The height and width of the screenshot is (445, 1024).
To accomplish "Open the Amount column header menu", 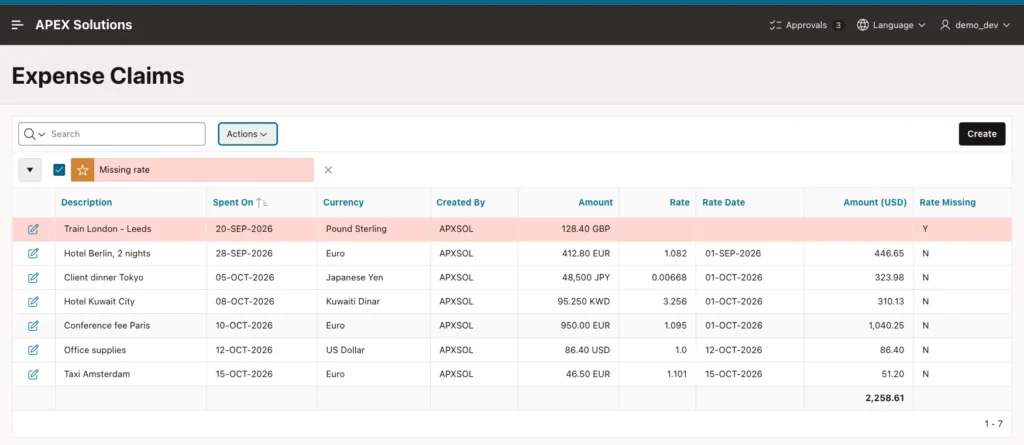I will coord(596,203).
